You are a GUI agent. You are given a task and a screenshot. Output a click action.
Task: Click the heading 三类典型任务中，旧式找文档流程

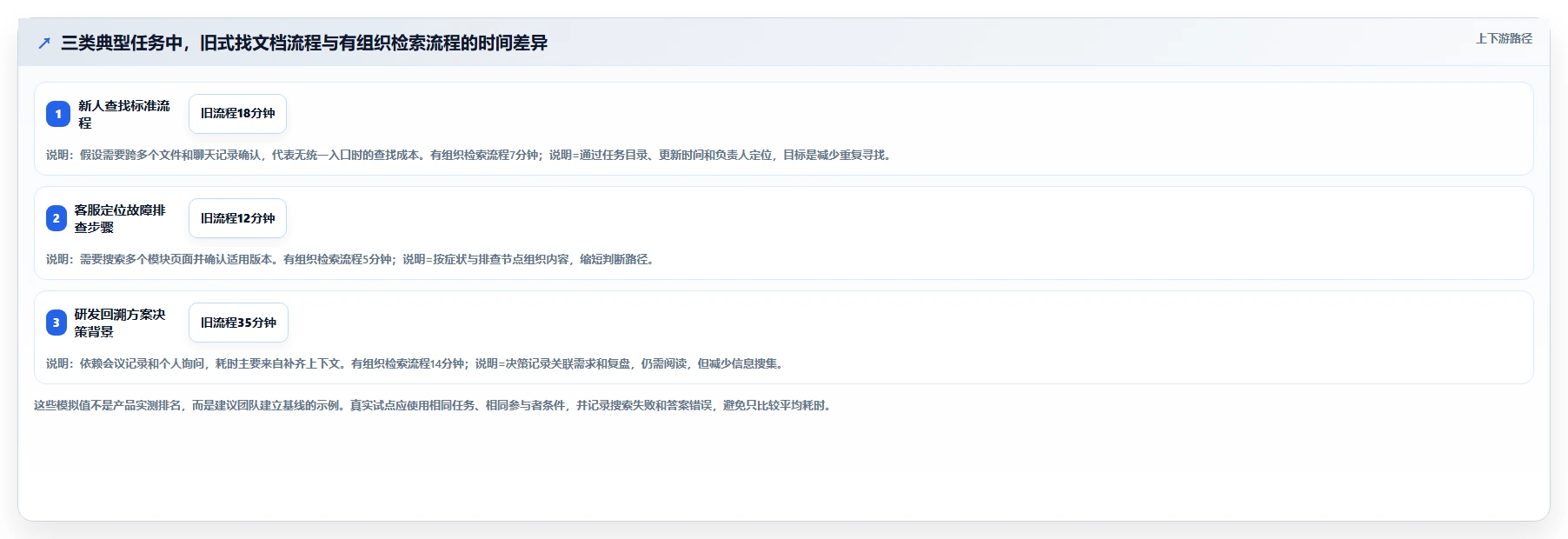pos(304,43)
